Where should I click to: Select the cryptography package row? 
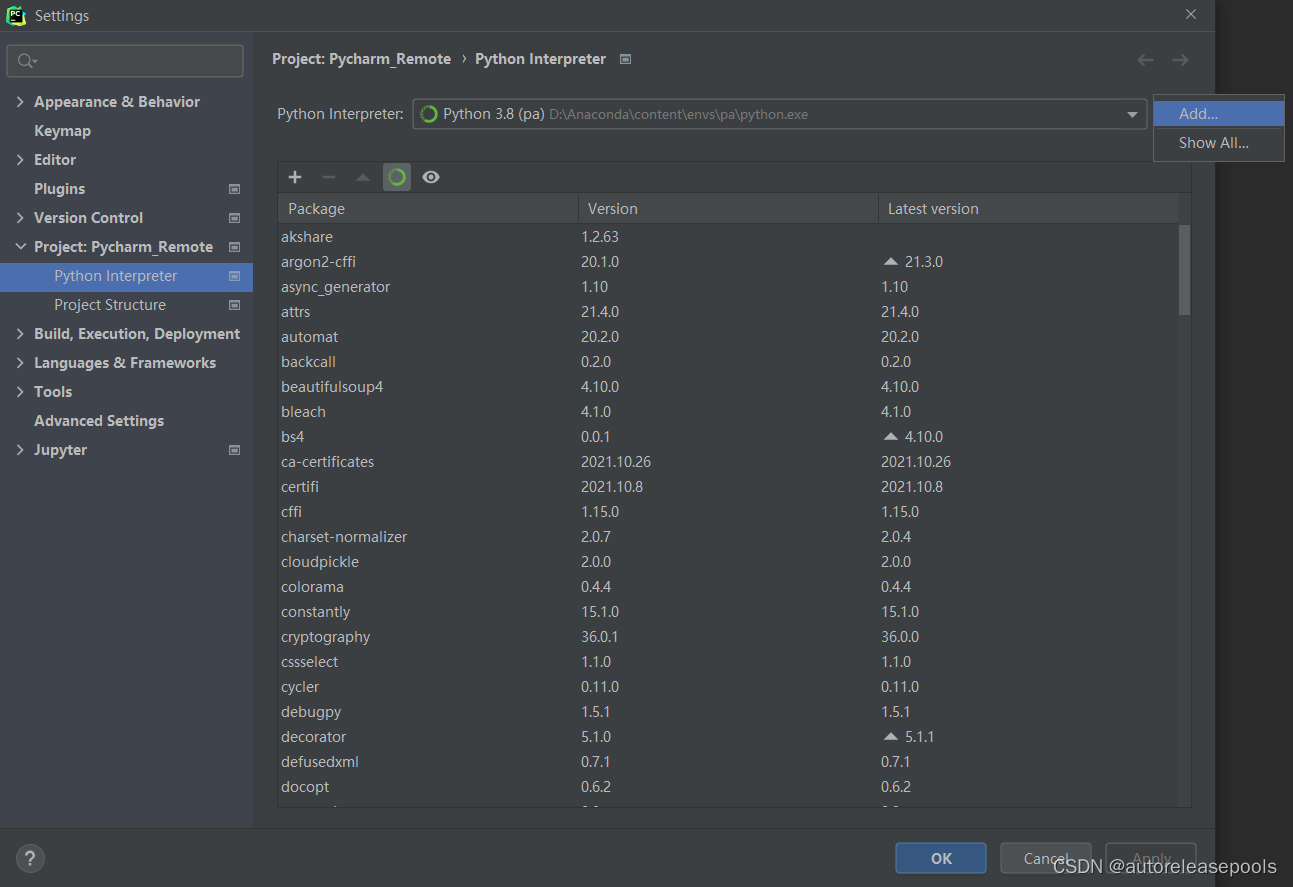pos(728,637)
